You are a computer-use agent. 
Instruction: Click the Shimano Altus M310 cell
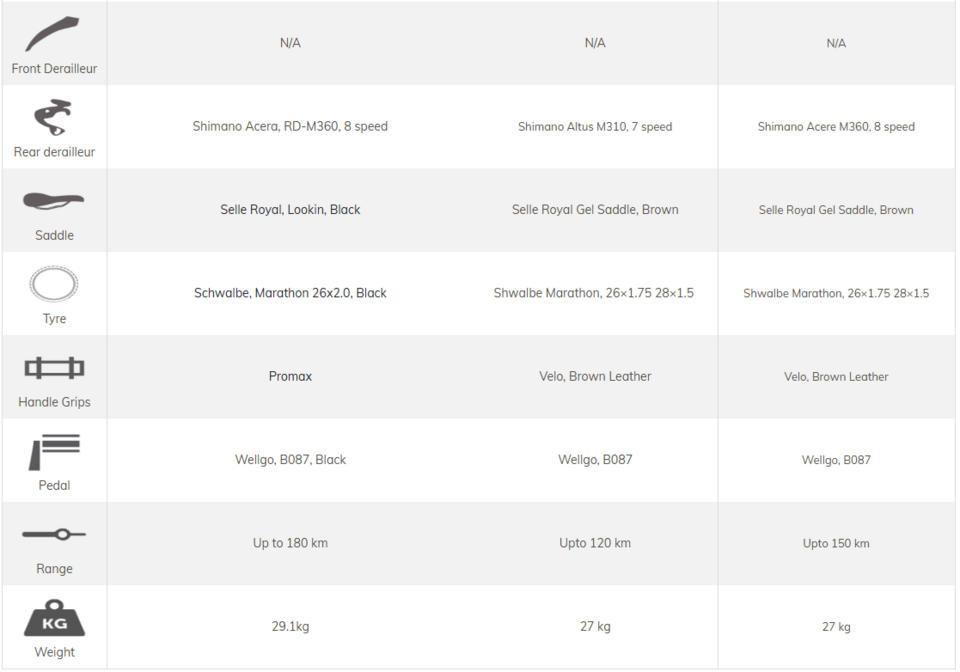pos(595,127)
